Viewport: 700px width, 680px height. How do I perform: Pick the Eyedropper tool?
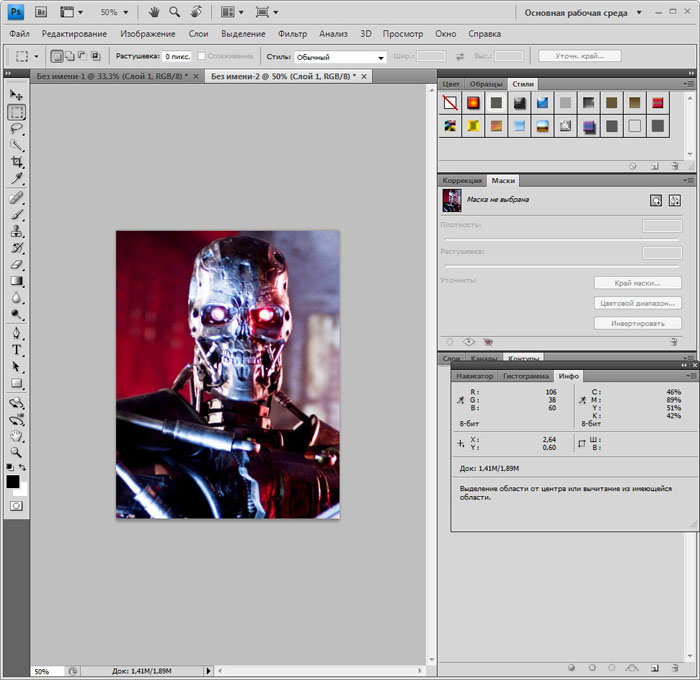click(x=16, y=179)
